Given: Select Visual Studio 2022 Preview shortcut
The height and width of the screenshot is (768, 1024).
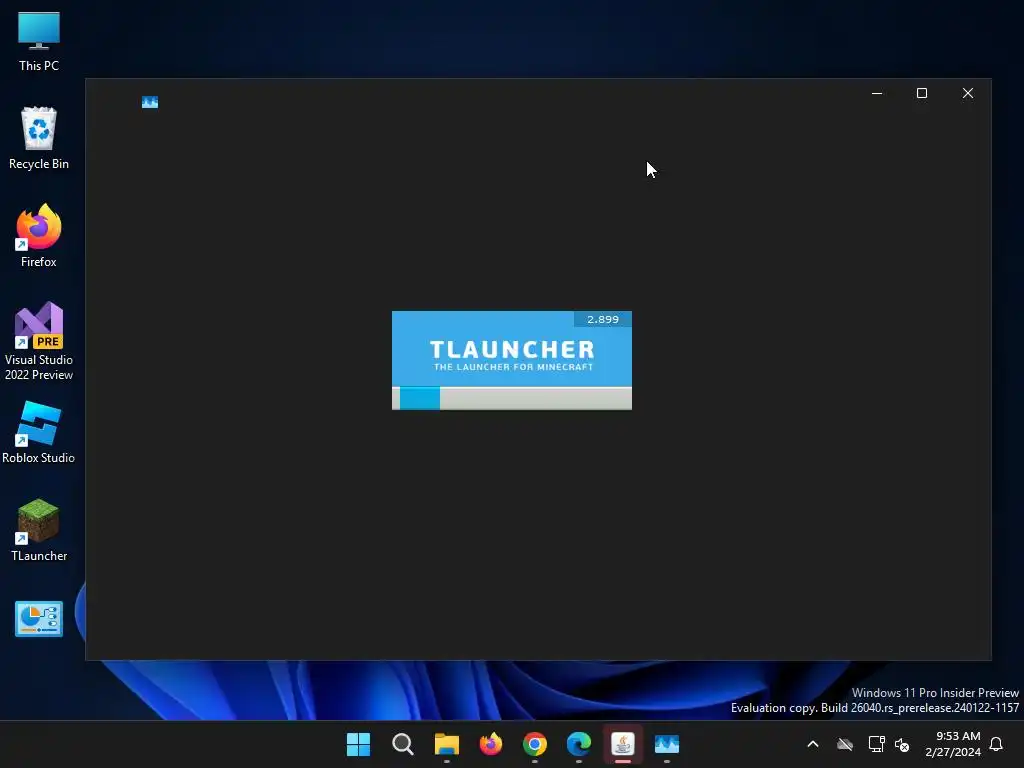Looking at the screenshot, I should 39,341.
